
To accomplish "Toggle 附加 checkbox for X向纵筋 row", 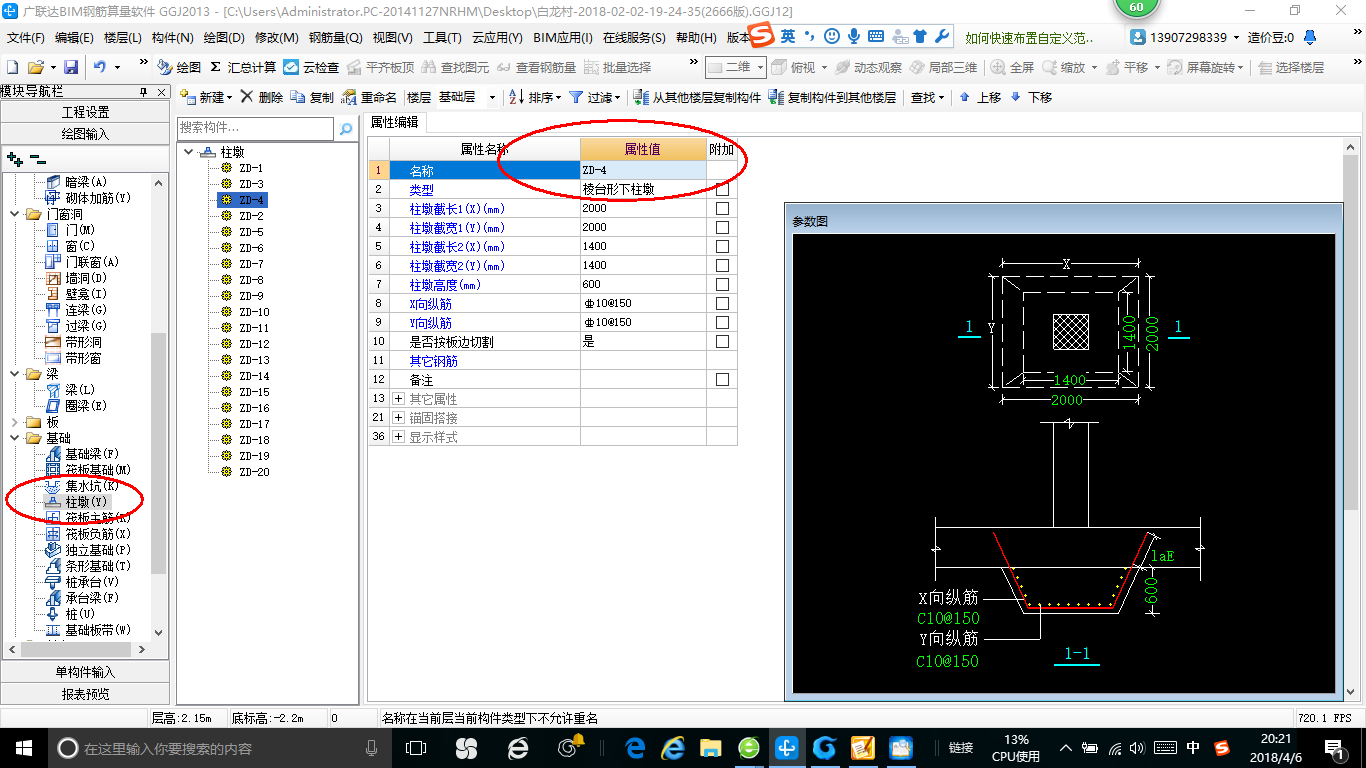I will click(722, 303).
